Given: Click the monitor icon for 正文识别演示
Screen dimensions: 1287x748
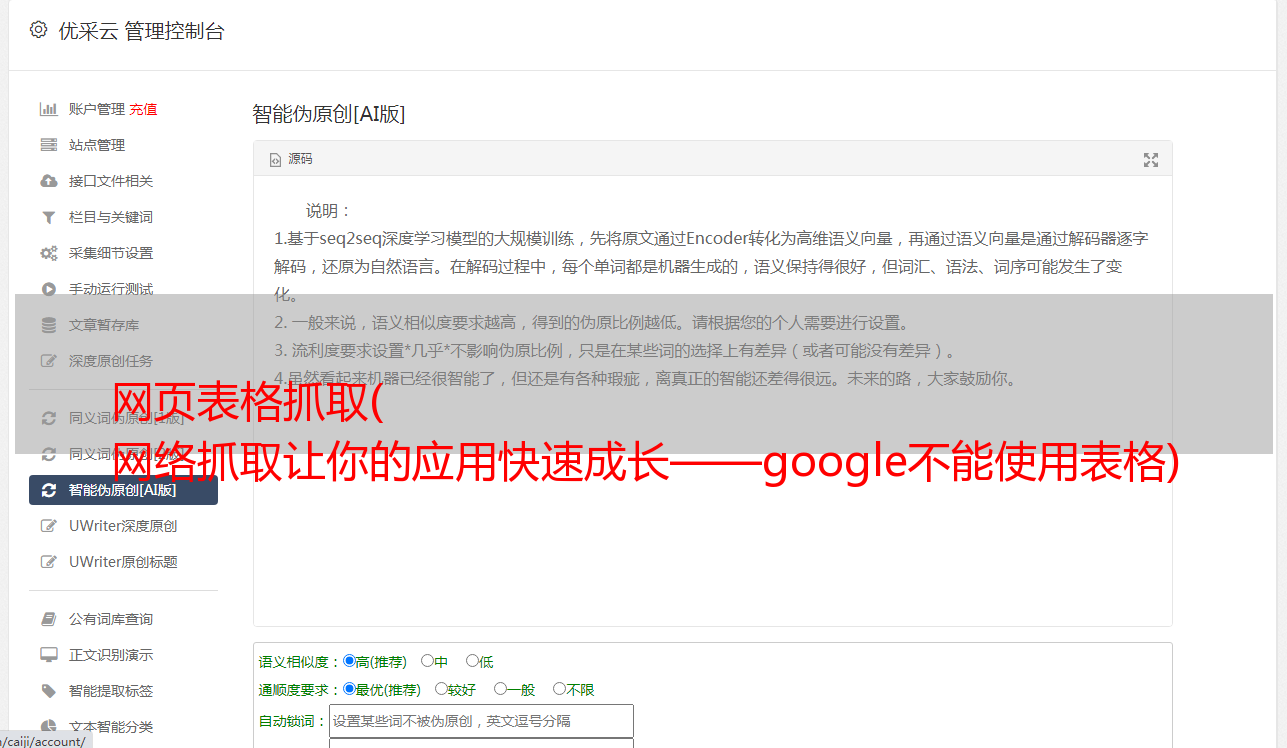Looking at the screenshot, I should click(x=48, y=655).
